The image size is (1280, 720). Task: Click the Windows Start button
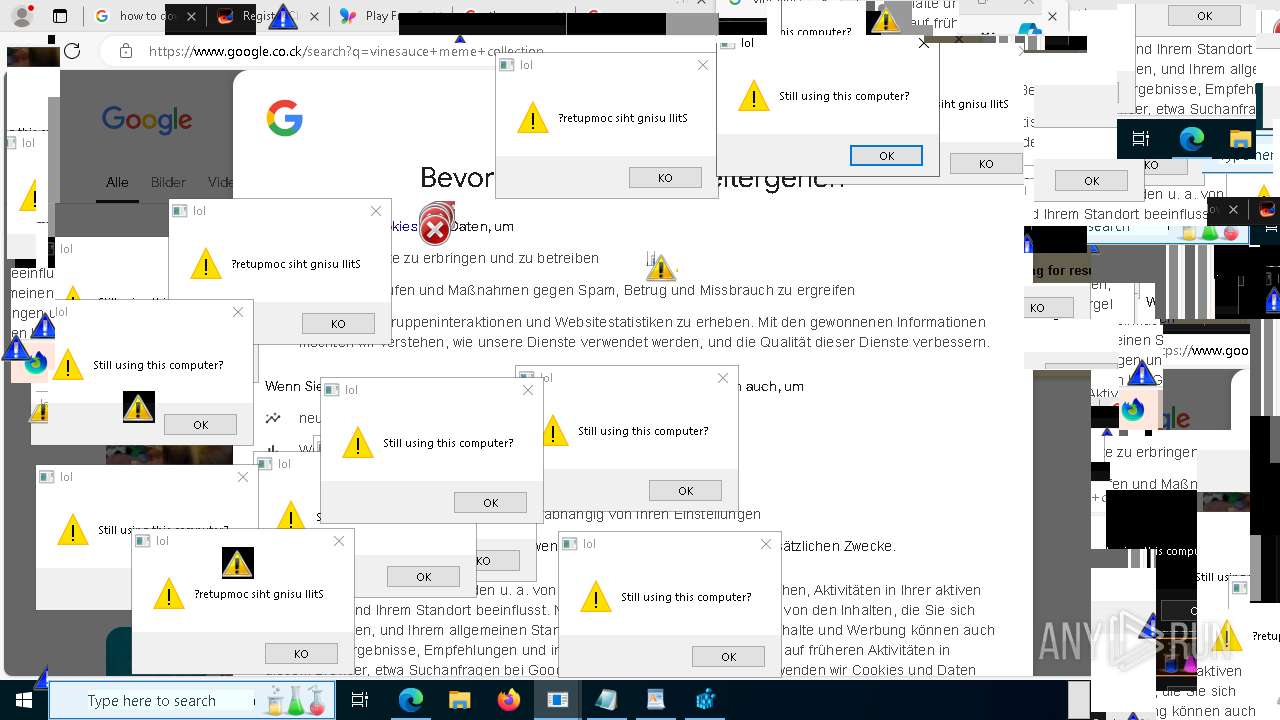pyautogui.click(x=23, y=701)
